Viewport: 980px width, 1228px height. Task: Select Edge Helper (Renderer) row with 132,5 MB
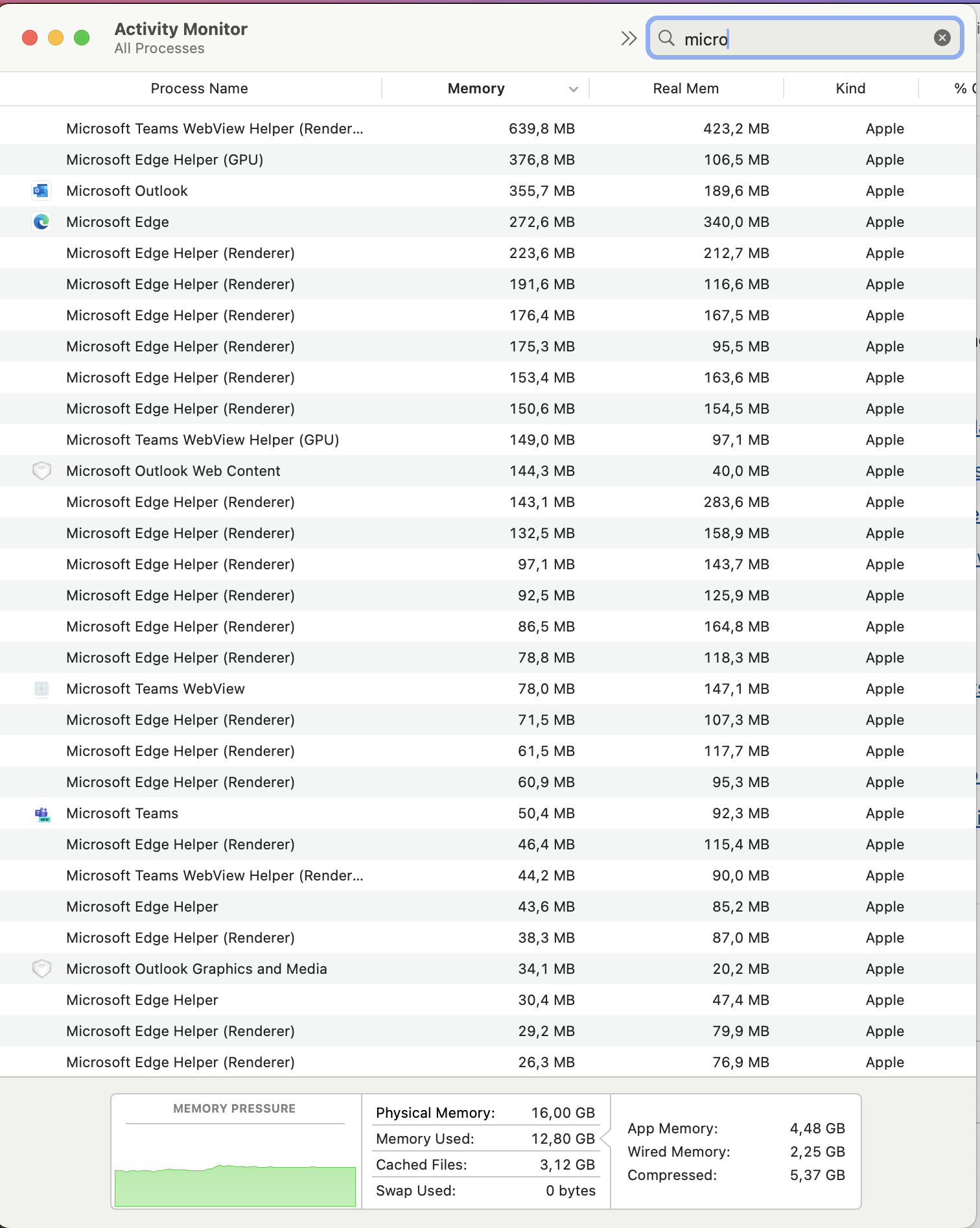coord(488,533)
